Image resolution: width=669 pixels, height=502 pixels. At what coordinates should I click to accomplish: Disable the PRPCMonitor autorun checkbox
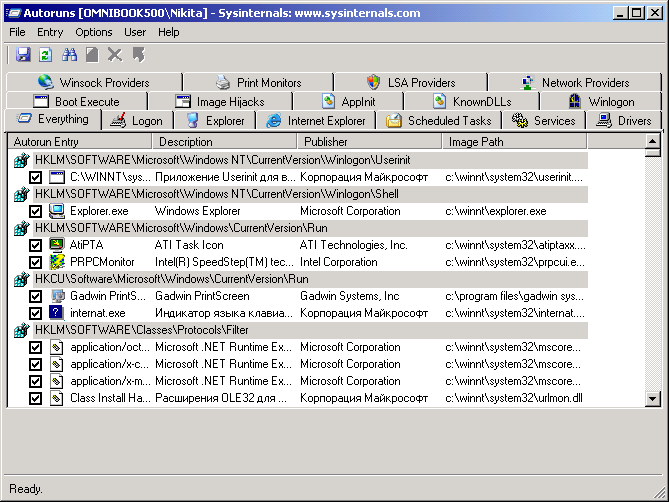click(x=35, y=263)
